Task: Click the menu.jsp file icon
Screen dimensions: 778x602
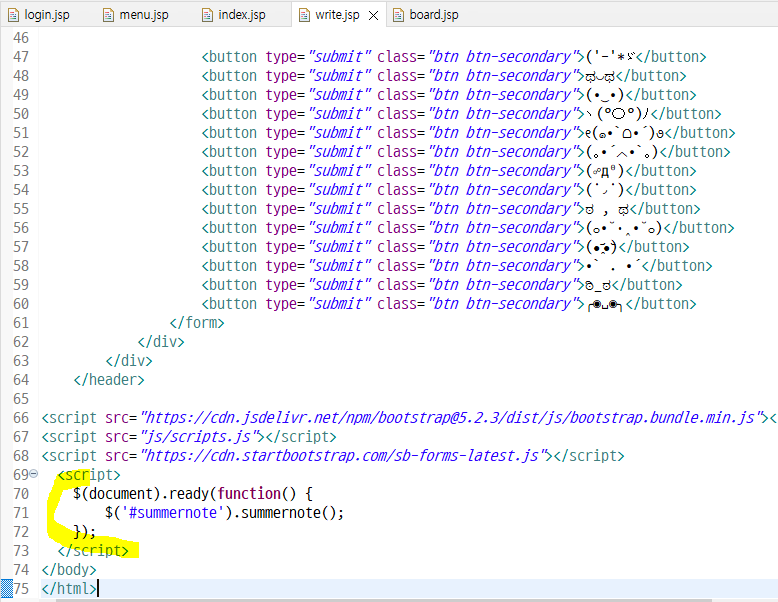Action: coord(108,15)
